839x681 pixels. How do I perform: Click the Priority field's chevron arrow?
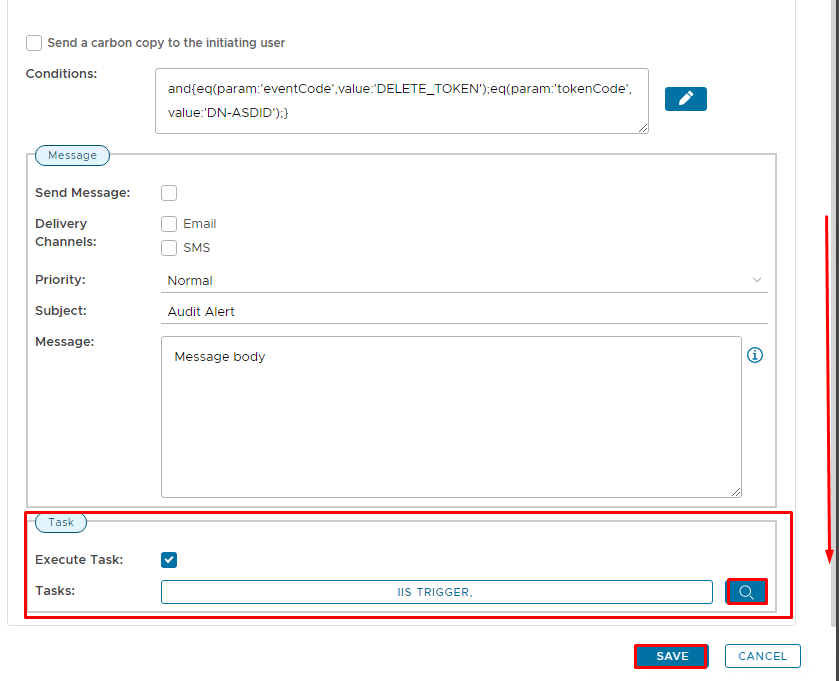(757, 280)
